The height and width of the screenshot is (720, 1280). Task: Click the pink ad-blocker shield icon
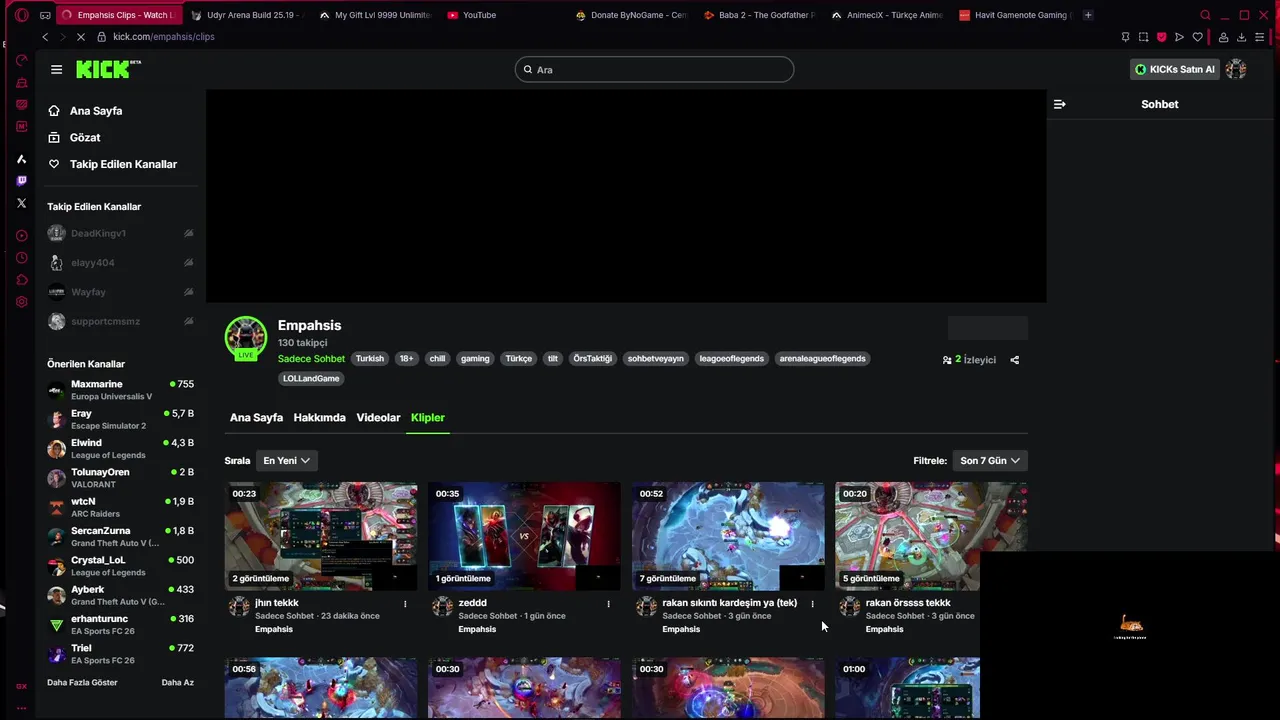pos(1161,37)
